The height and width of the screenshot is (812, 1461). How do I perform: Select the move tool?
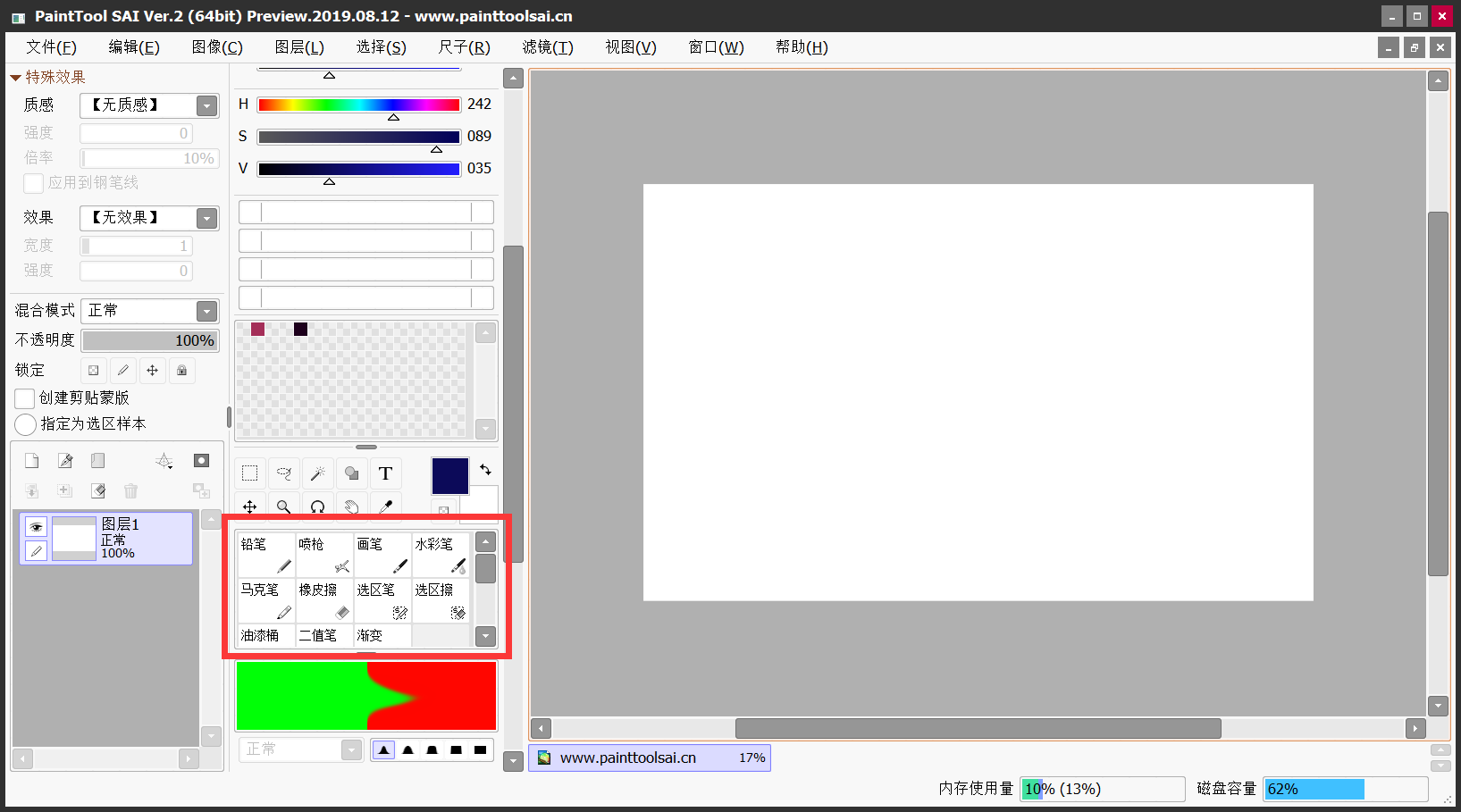(250, 506)
